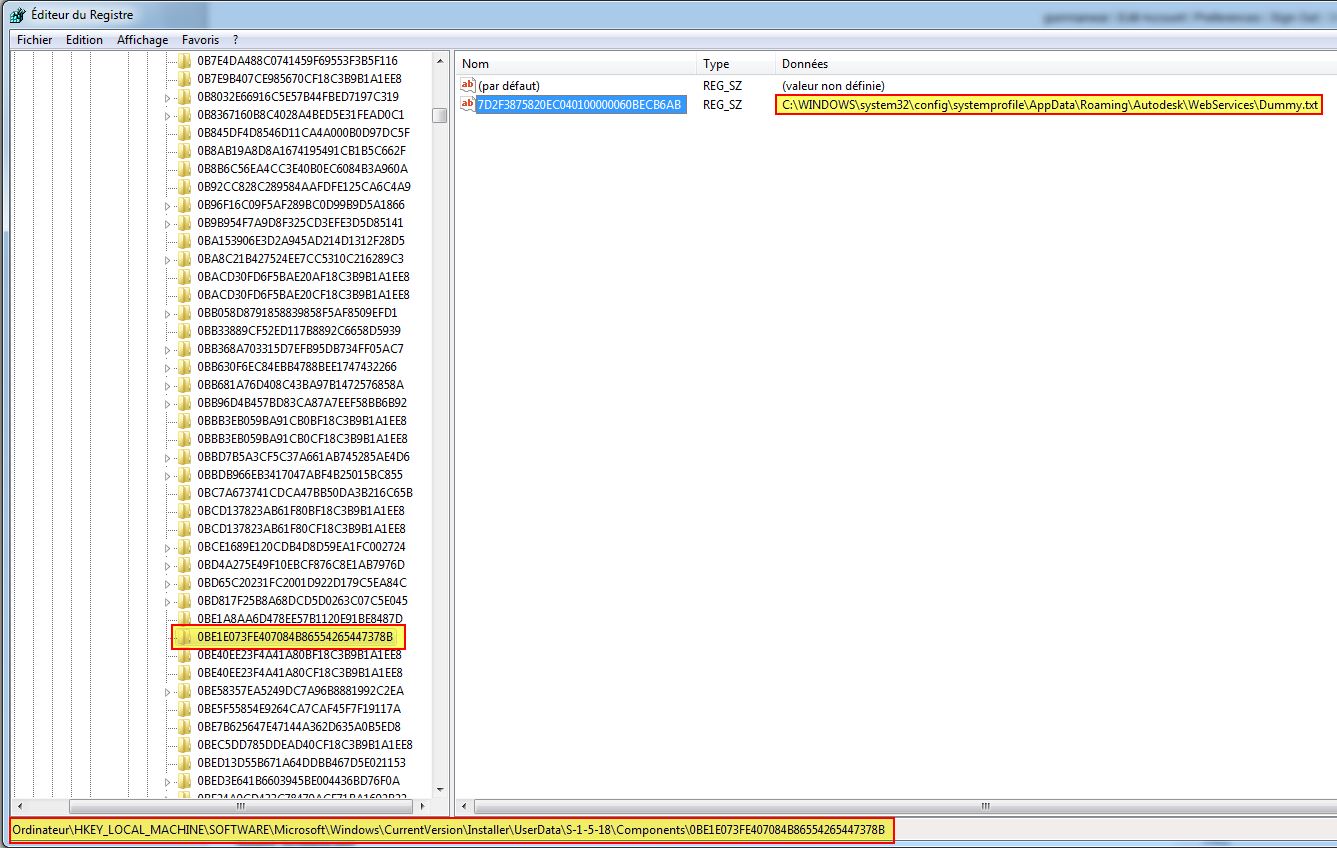The width and height of the screenshot is (1337, 848).
Task: Click the folder icon beside 0BE5F55854E9264CA7CAF45F7F19117A
Action: (184, 709)
